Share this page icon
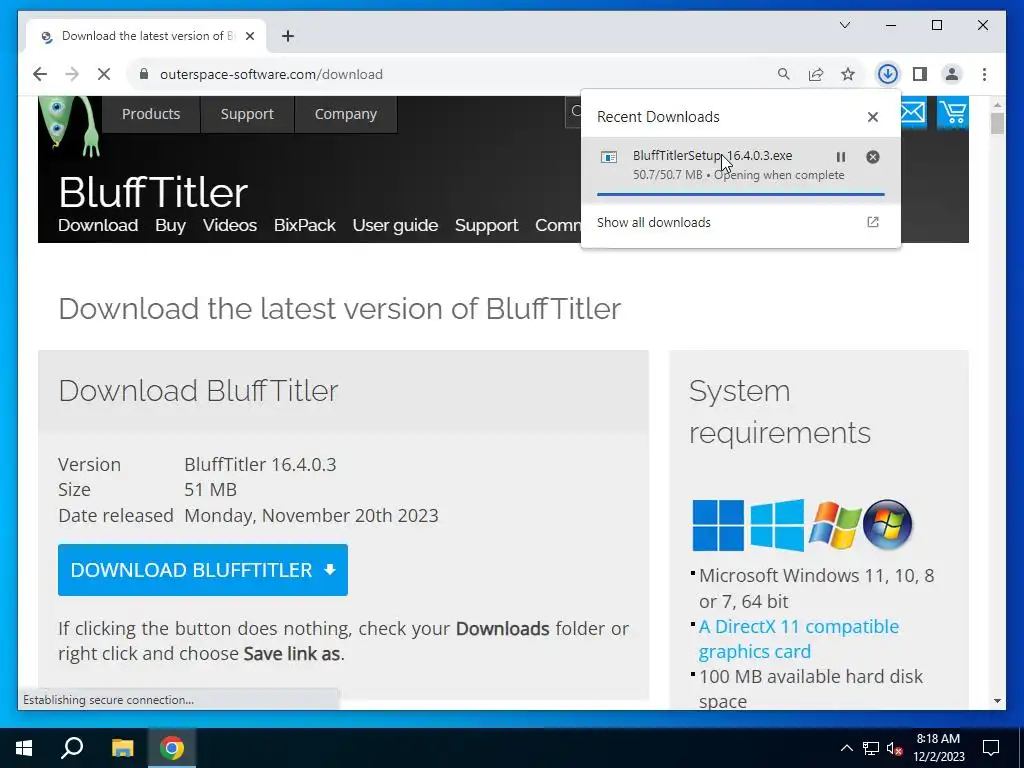Viewport: 1024px width, 768px height. (x=816, y=74)
